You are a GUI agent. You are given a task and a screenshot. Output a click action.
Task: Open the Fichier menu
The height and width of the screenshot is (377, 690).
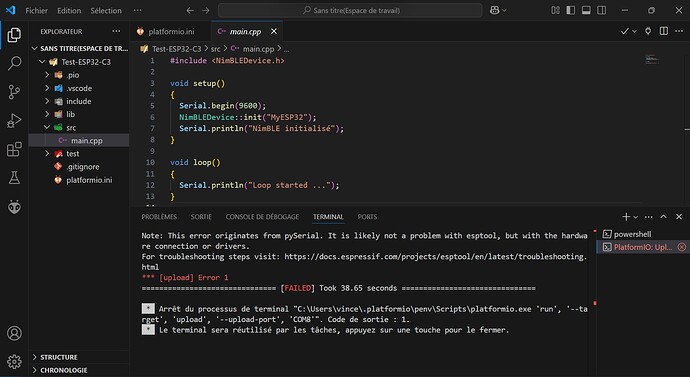tap(37, 11)
